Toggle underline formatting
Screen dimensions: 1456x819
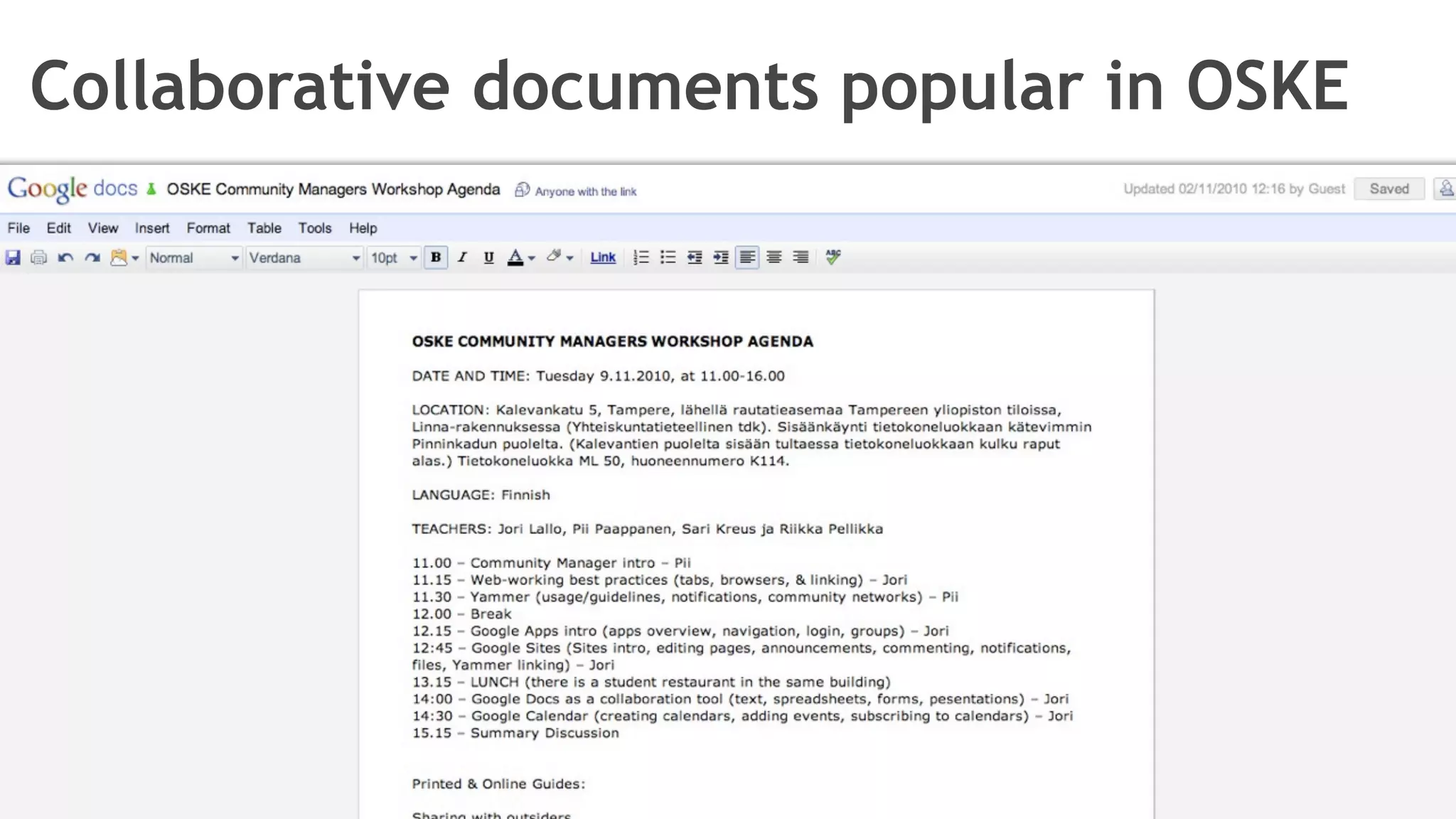click(x=488, y=257)
